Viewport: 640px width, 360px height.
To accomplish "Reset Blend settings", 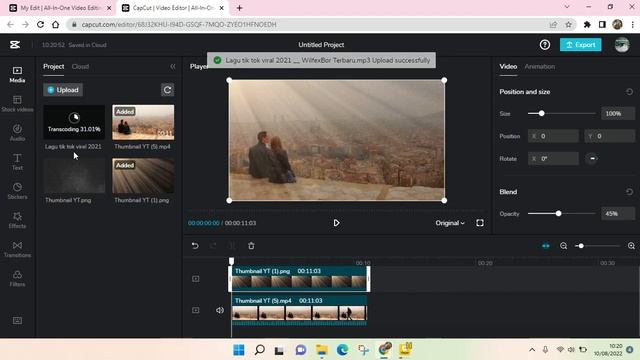I will (x=629, y=192).
